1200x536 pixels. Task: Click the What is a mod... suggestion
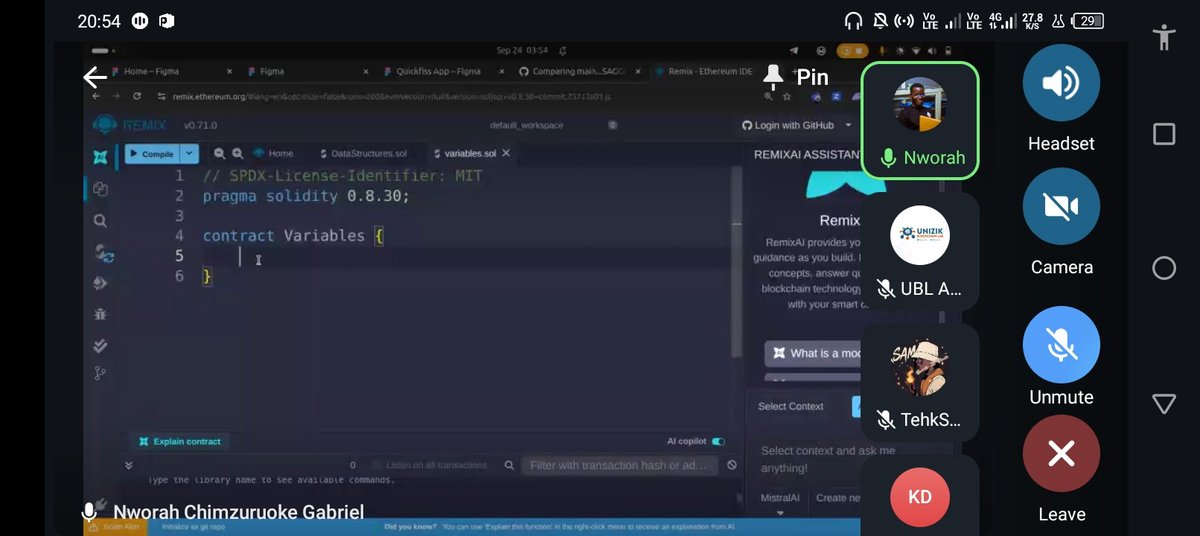click(x=813, y=353)
